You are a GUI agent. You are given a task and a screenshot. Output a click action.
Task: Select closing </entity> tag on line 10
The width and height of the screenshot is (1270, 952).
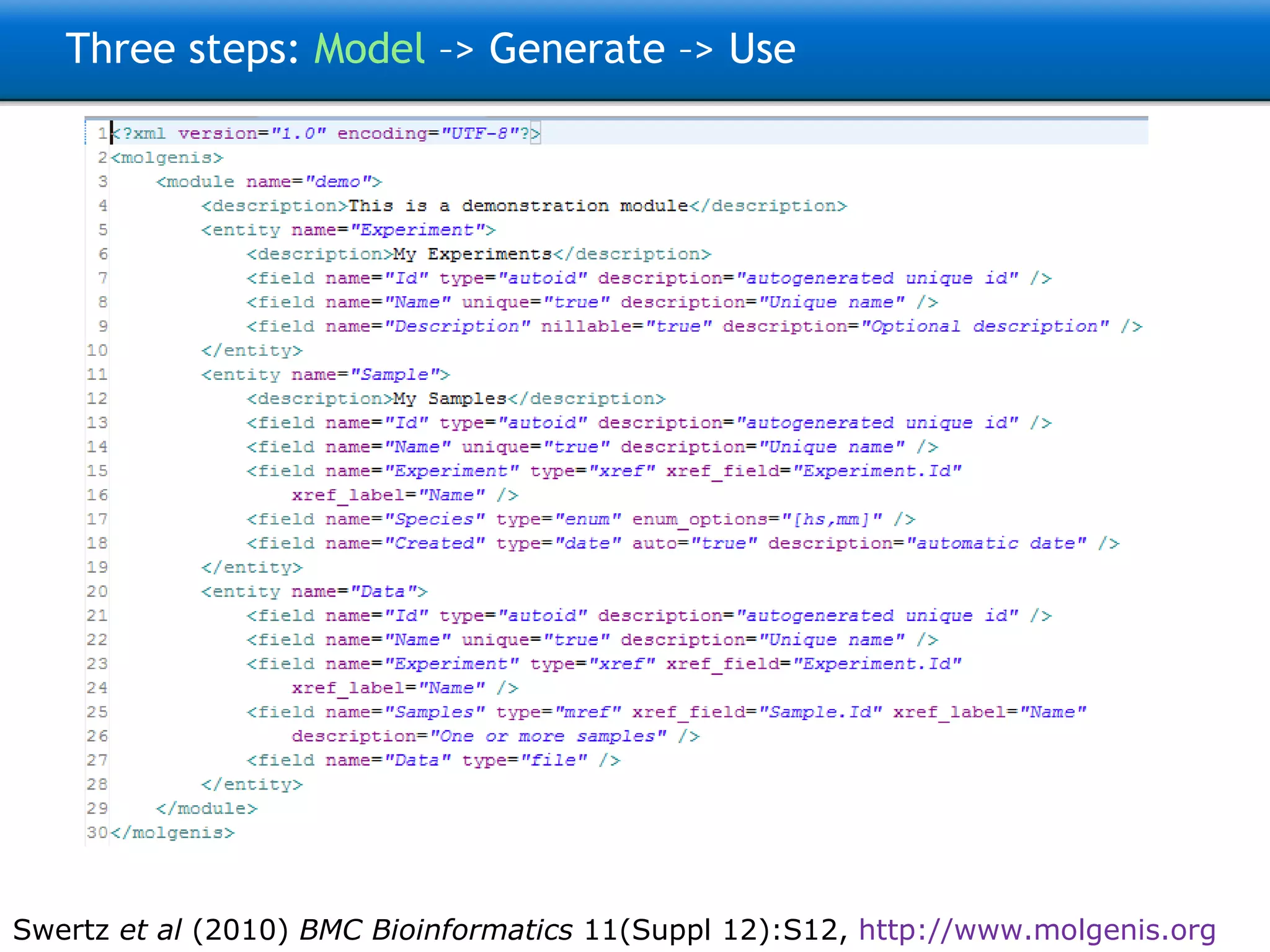tap(252, 351)
